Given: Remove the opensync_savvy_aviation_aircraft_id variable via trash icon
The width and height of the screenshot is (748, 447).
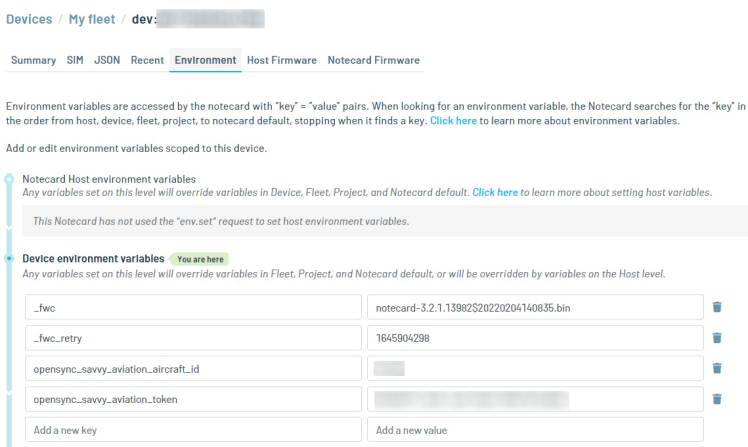Looking at the screenshot, I should 716,368.
